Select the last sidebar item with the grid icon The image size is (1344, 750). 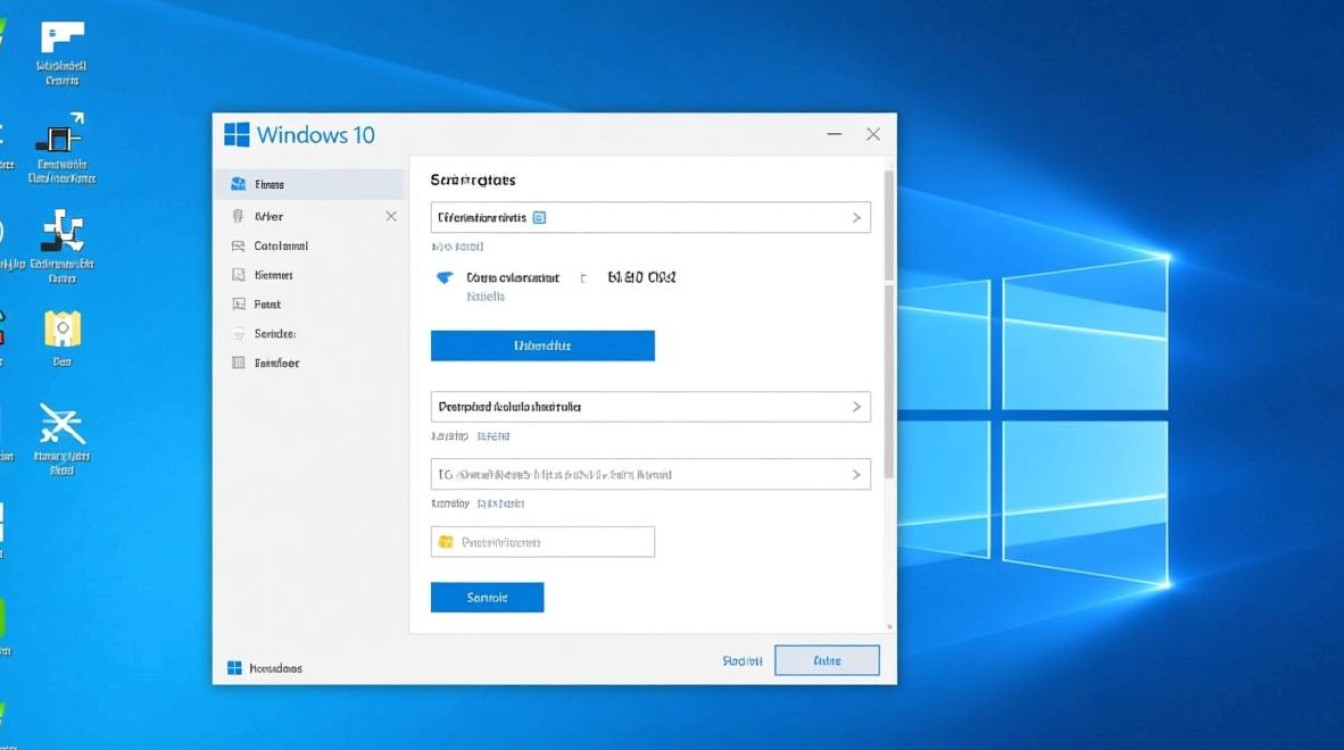pyautogui.click(x=238, y=363)
